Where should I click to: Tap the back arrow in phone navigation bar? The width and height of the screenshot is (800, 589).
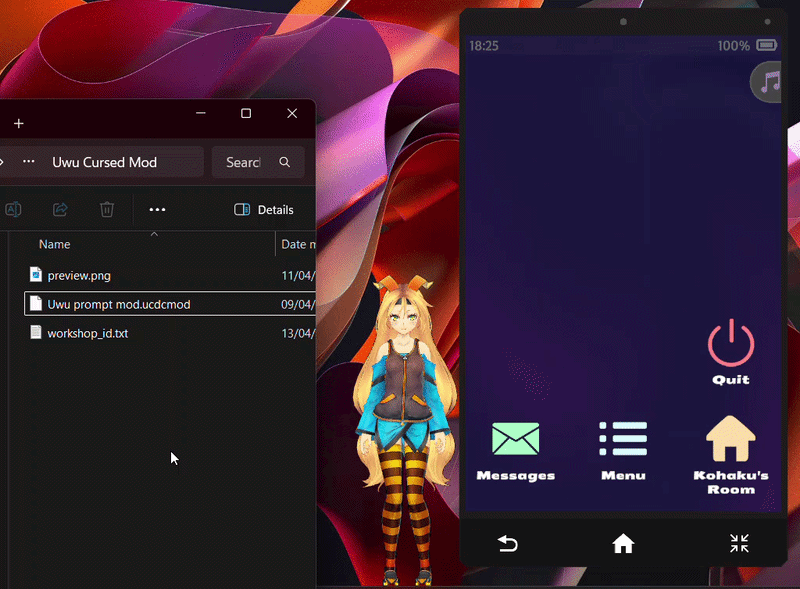[x=508, y=543]
